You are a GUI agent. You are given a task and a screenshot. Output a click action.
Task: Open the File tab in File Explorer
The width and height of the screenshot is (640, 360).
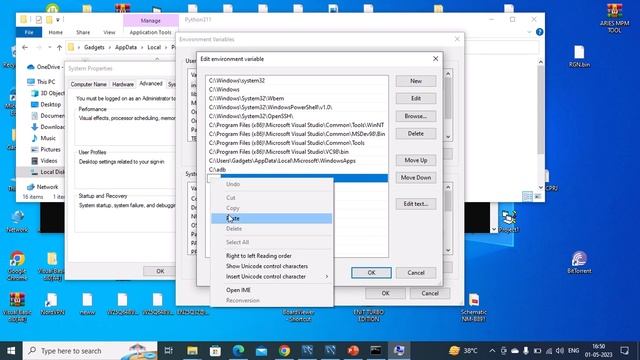click(x=29, y=32)
